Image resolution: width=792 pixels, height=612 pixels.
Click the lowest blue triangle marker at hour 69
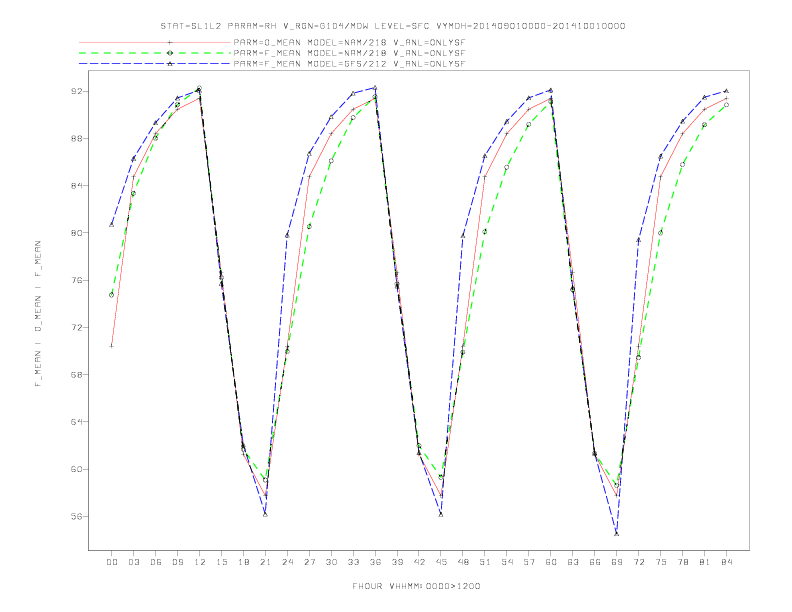pyautogui.click(x=617, y=533)
